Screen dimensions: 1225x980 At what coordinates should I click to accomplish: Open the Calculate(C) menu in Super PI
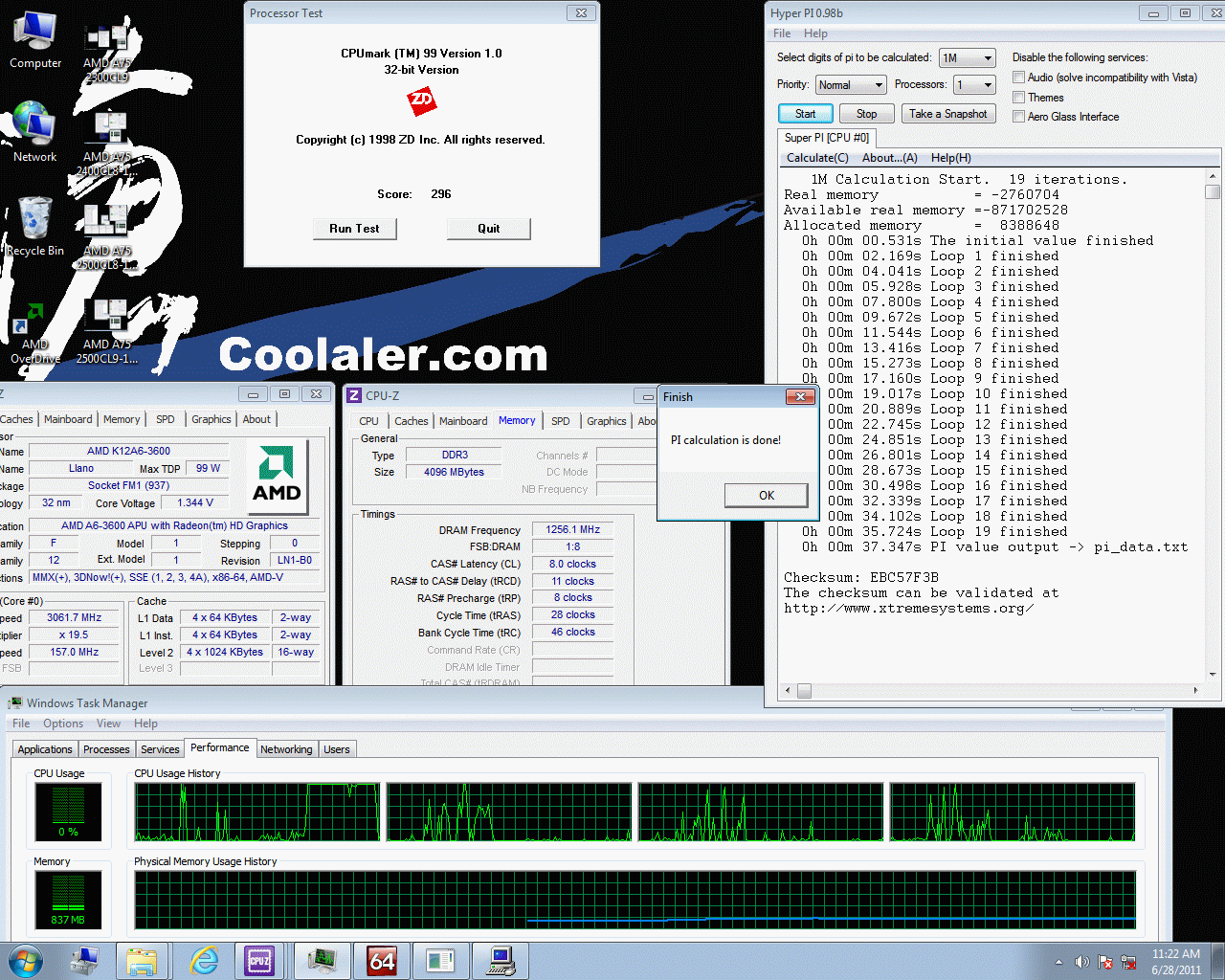click(817, 158)
